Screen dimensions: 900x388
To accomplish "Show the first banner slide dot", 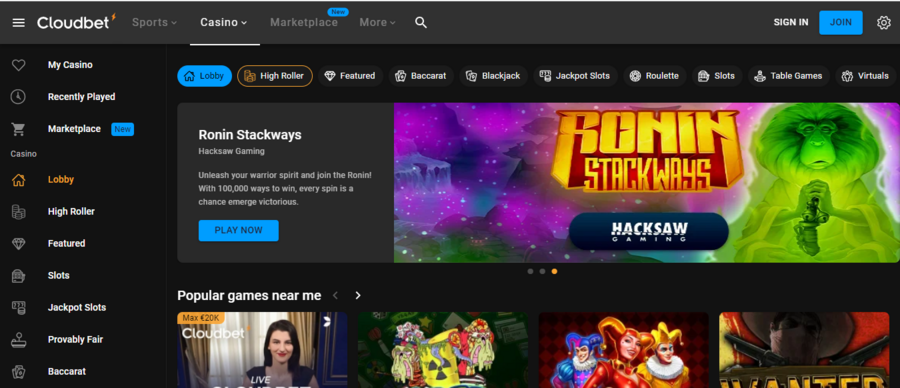I will [x=530, y=271].
